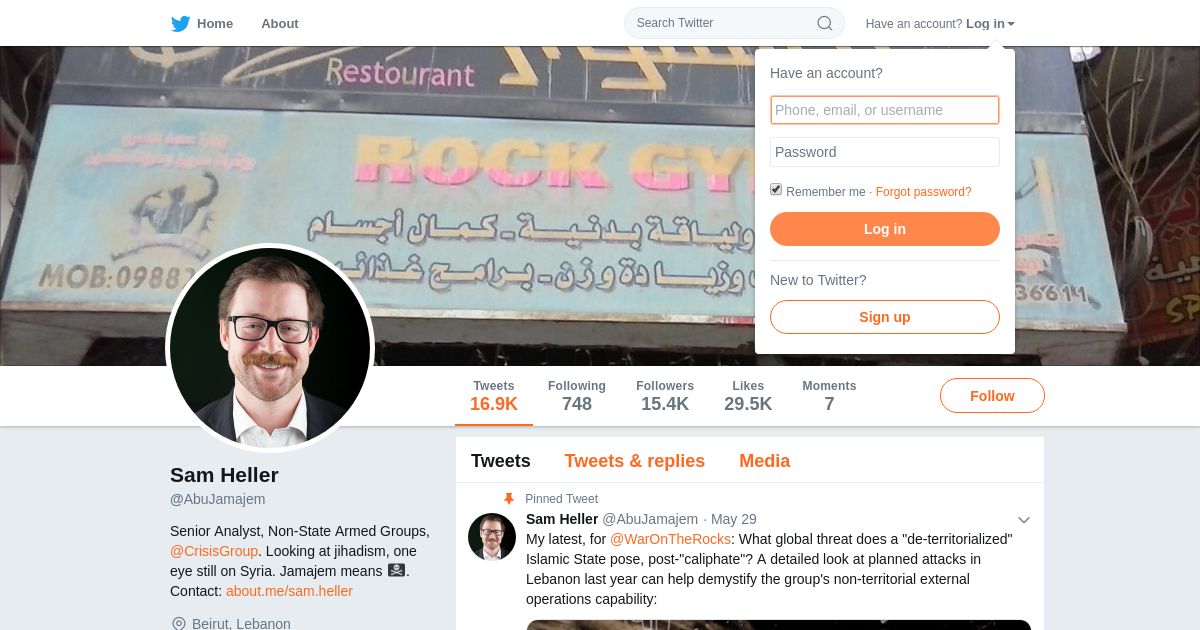Image resolution: width=1200 pixels, height=630 pixels.
Task: Toggle the Remember me checkbox
Action: coord(776,189)
